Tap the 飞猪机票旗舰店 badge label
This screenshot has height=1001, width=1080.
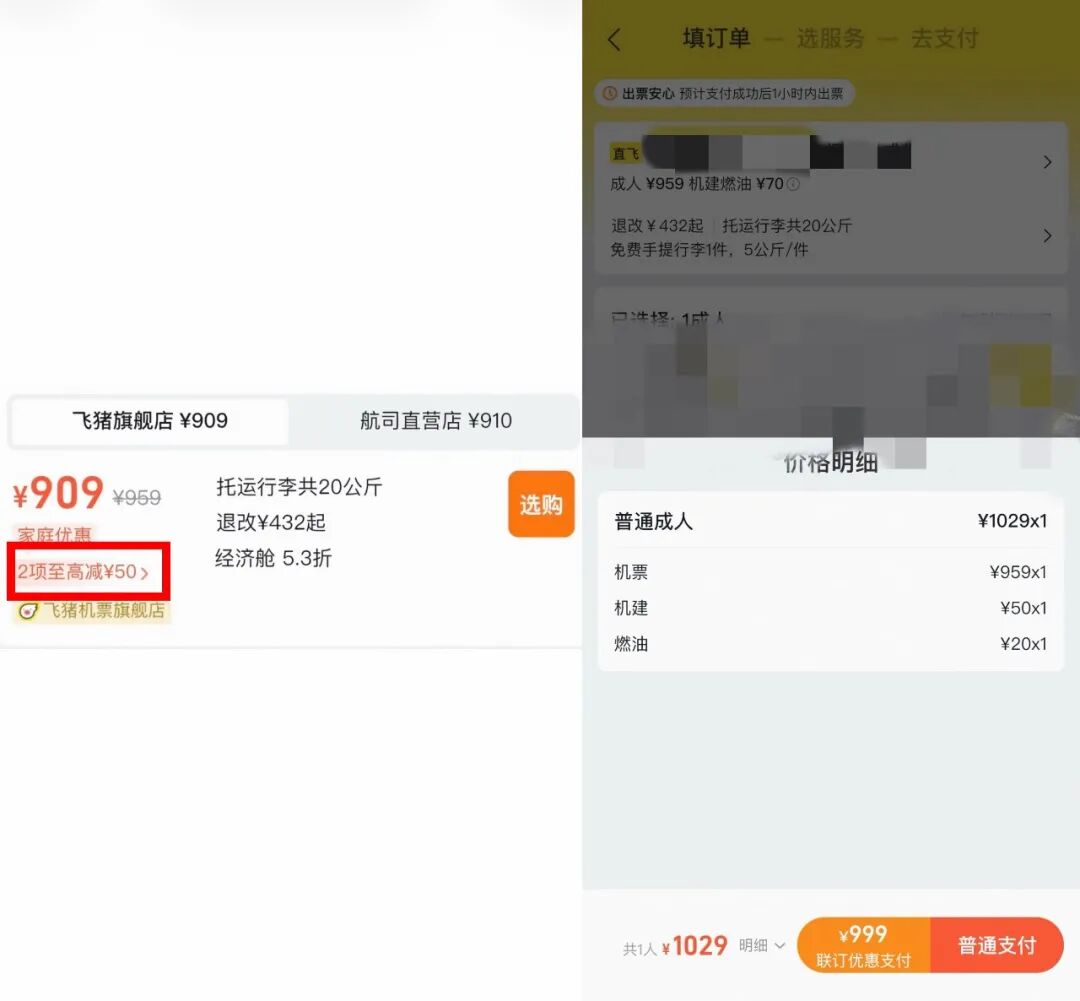click(x=103, y=611)
